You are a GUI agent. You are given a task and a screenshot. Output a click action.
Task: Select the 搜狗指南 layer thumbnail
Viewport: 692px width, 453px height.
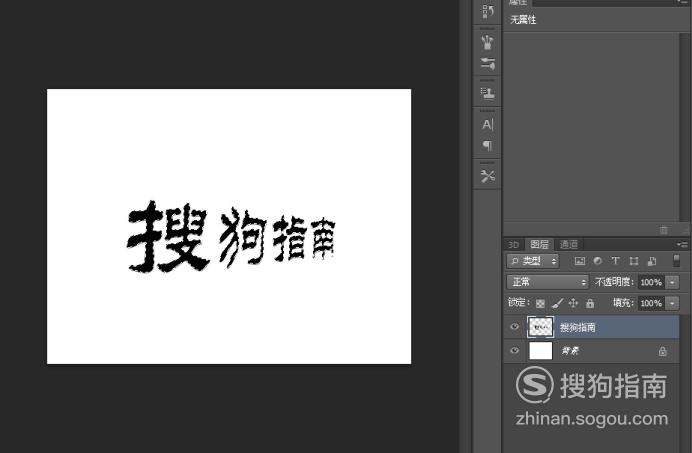[540, 327]
